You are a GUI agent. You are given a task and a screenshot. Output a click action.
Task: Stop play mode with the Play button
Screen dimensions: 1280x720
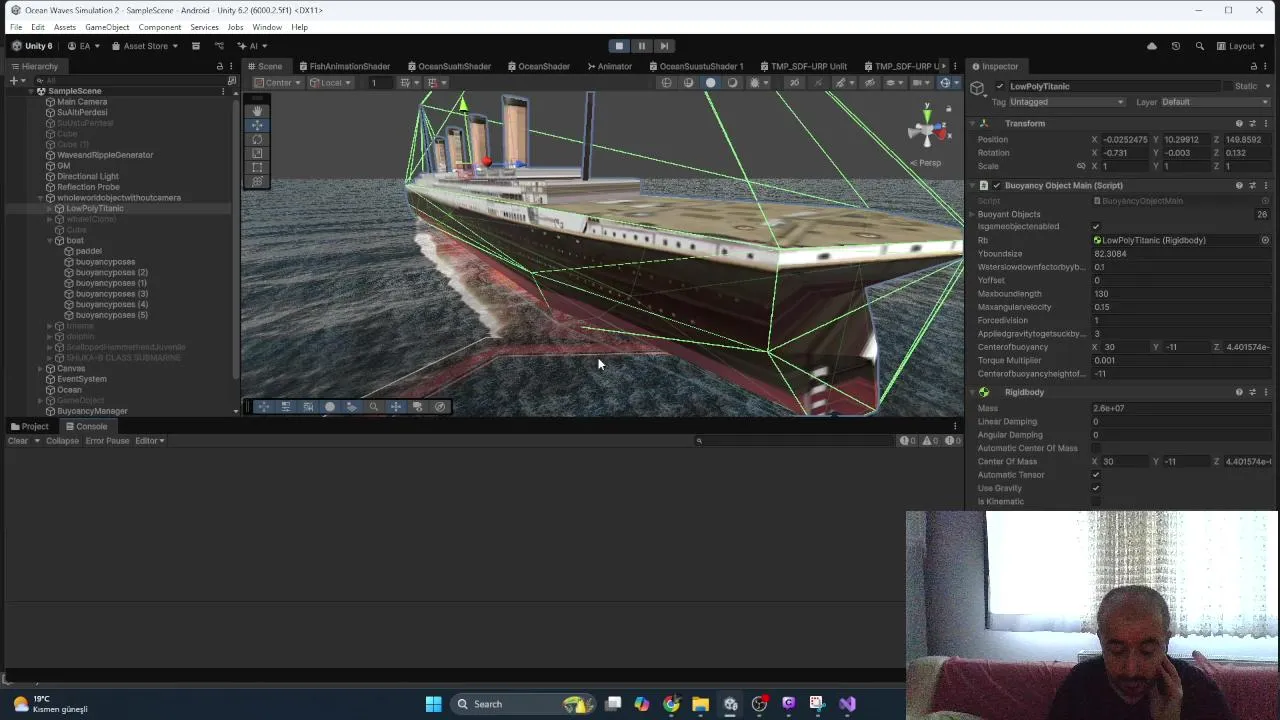619,46
